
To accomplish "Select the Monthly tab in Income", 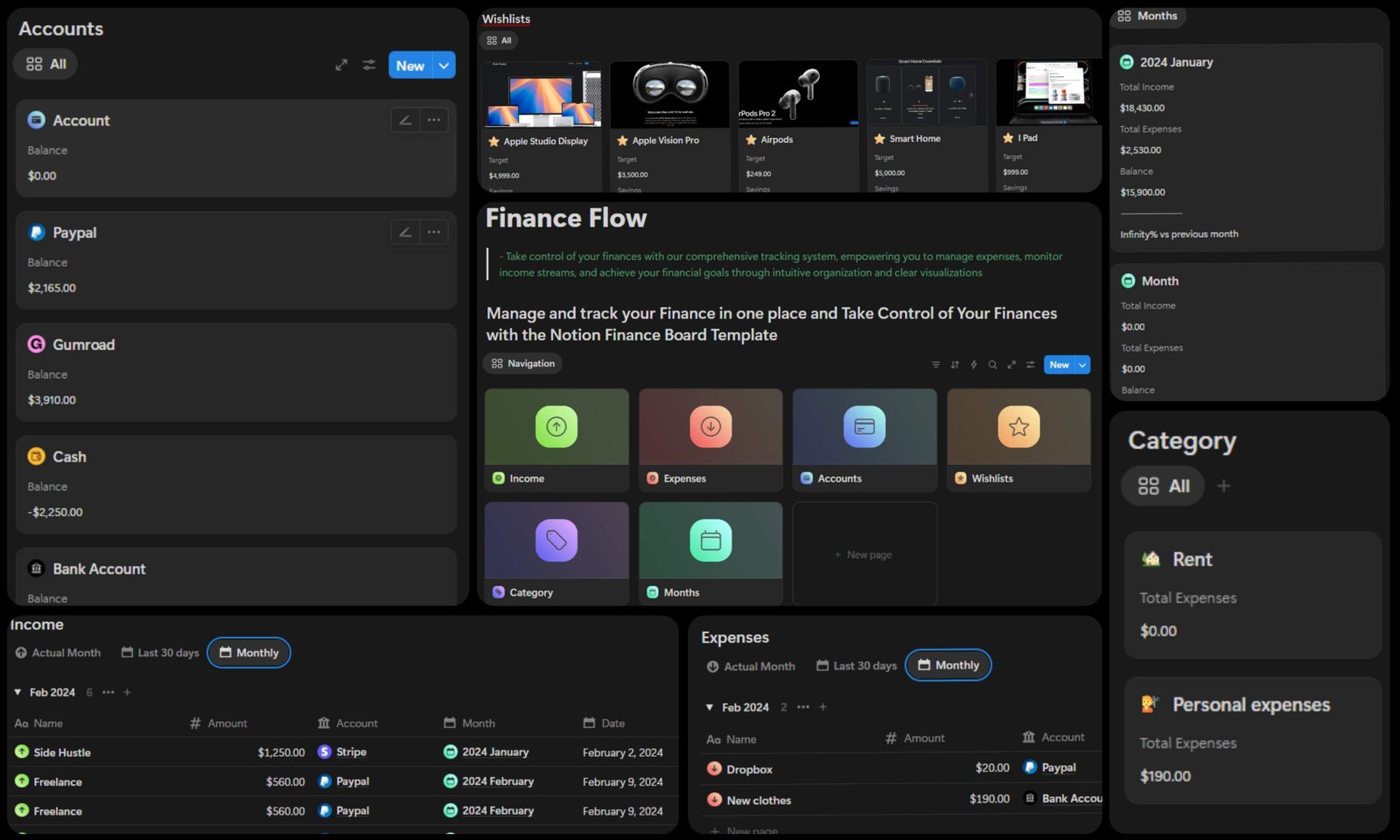I will point(249,653).
